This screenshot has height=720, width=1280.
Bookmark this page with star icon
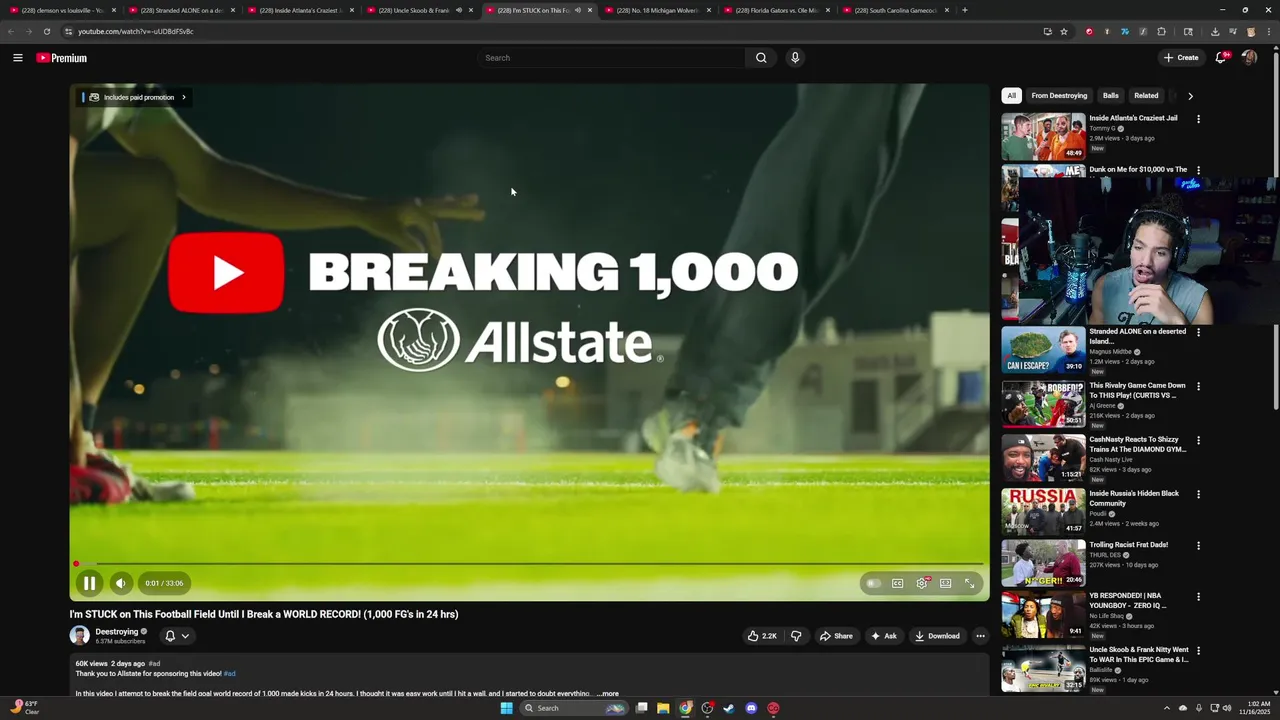click(1064, 31)
